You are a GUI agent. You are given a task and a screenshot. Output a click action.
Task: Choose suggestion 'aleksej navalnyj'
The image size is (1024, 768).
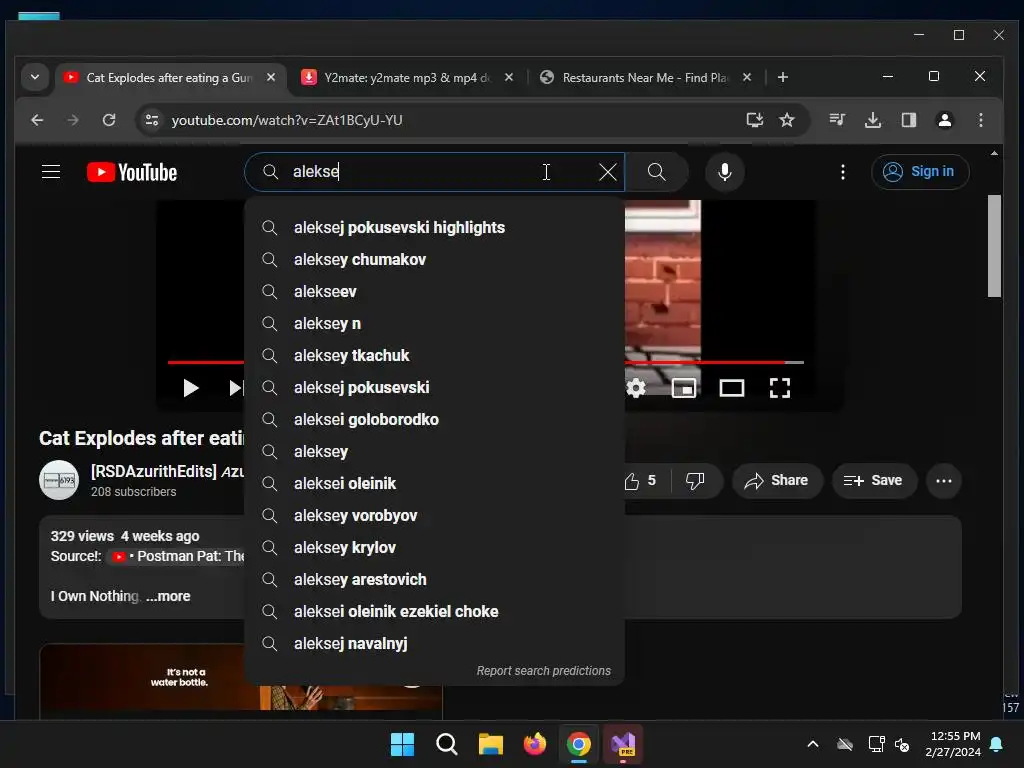[x=434, y=643]
